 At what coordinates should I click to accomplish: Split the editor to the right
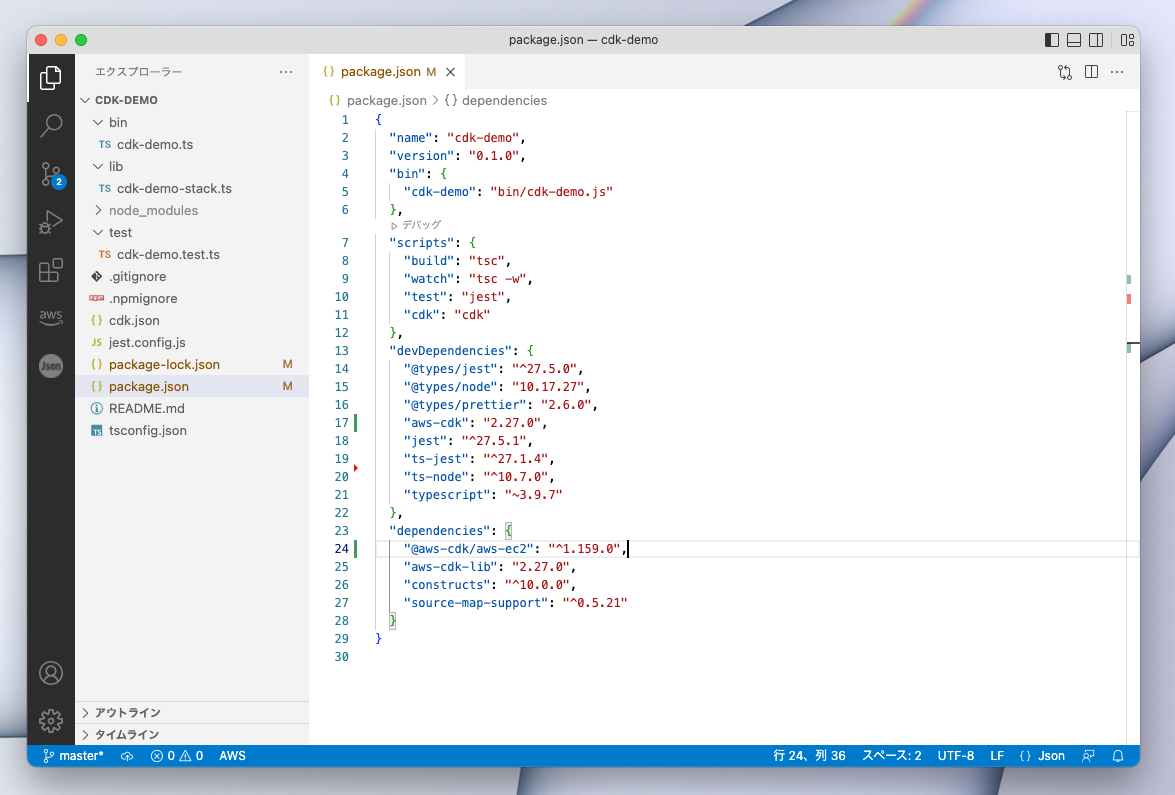(x=1092, y=72)
